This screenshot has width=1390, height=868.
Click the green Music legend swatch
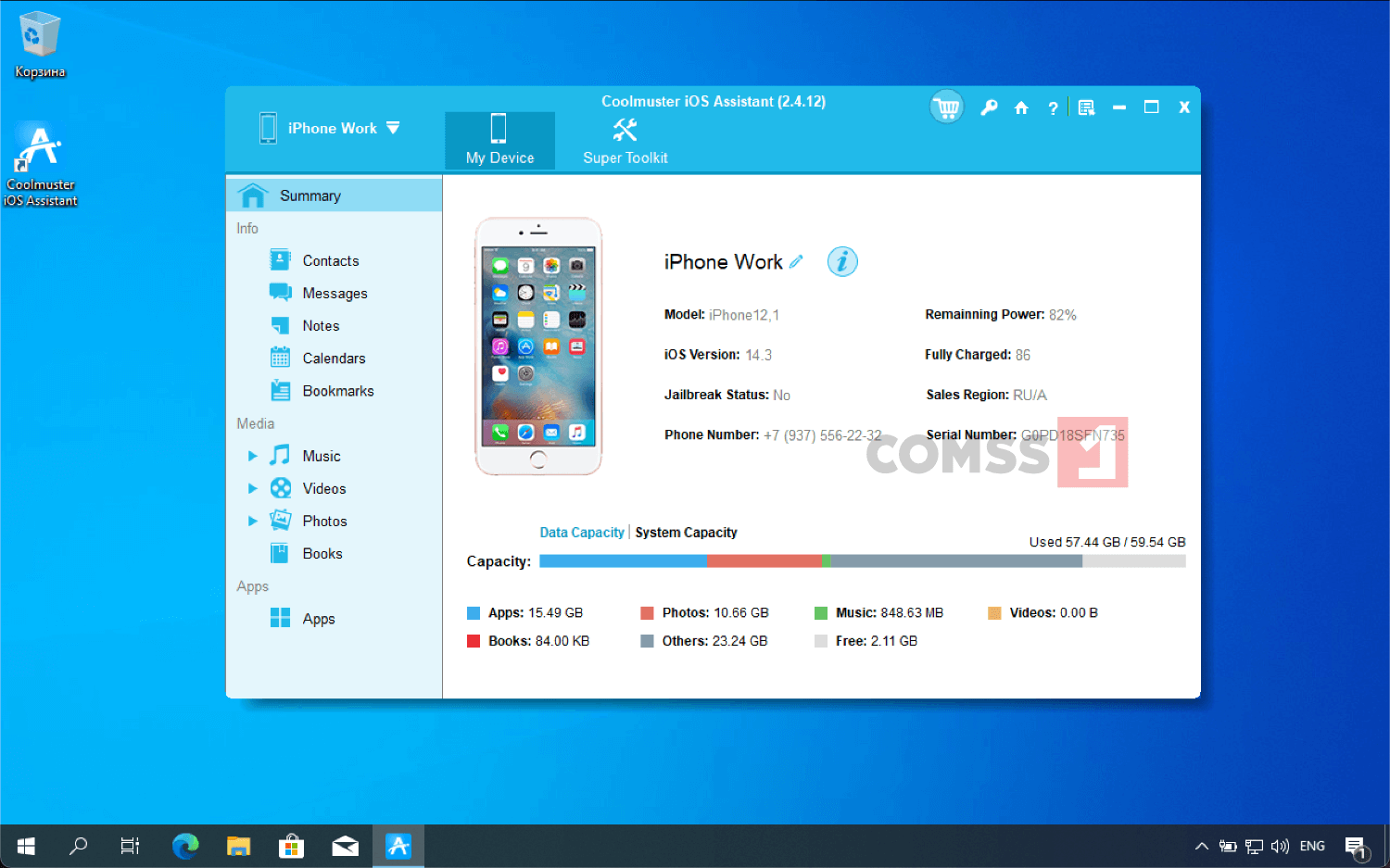pyautogui.click(x=820, y=613)
